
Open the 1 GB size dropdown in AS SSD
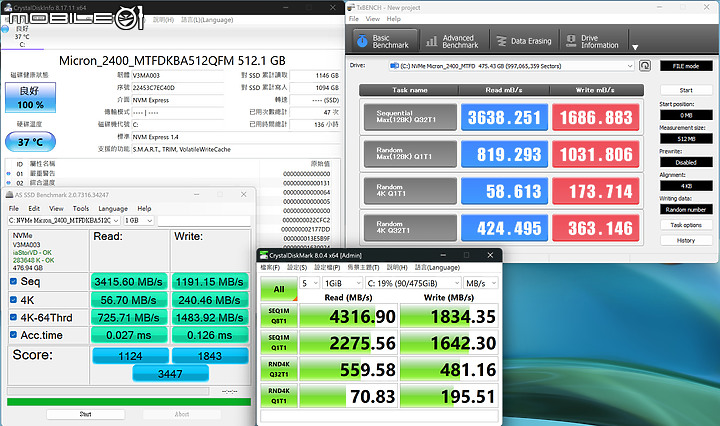click(138, 220)
